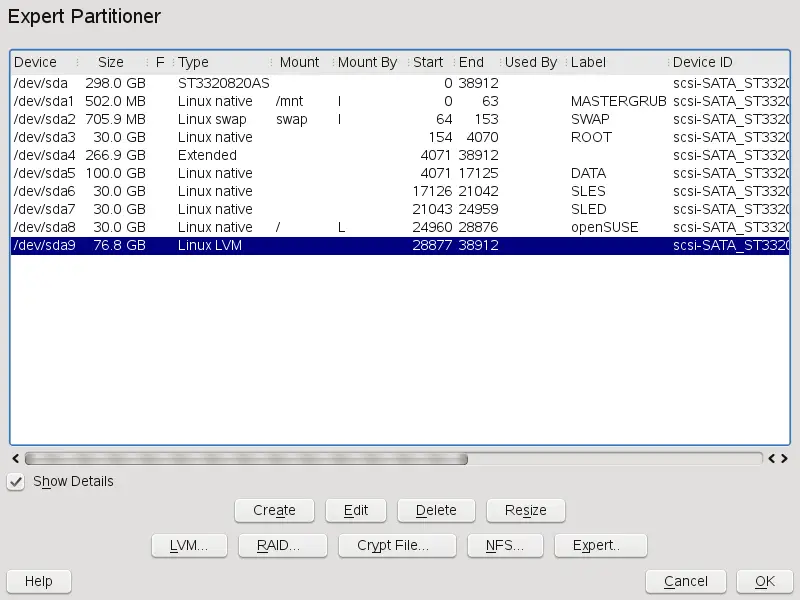The image size is (800, 600).
Task: Delete the selected partition
Action: pyautogui.click(x=436, y=510)
